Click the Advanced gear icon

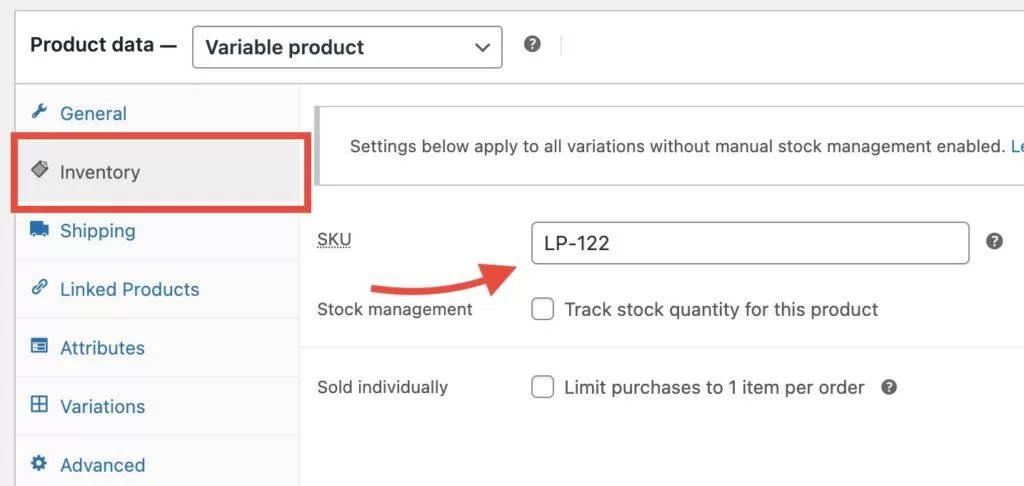pyautogui.click(x=40, y=464)
